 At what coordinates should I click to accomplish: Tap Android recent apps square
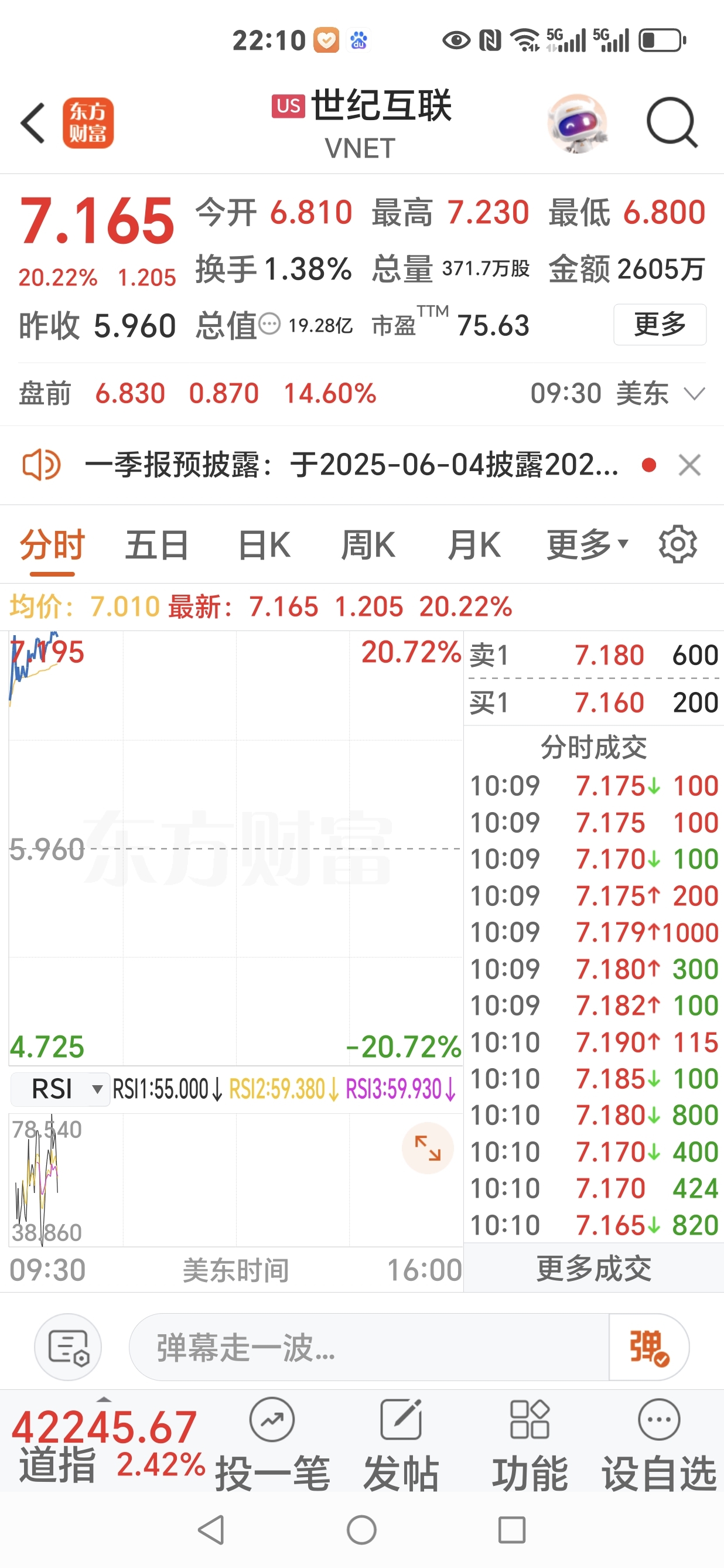(512, 1530)
